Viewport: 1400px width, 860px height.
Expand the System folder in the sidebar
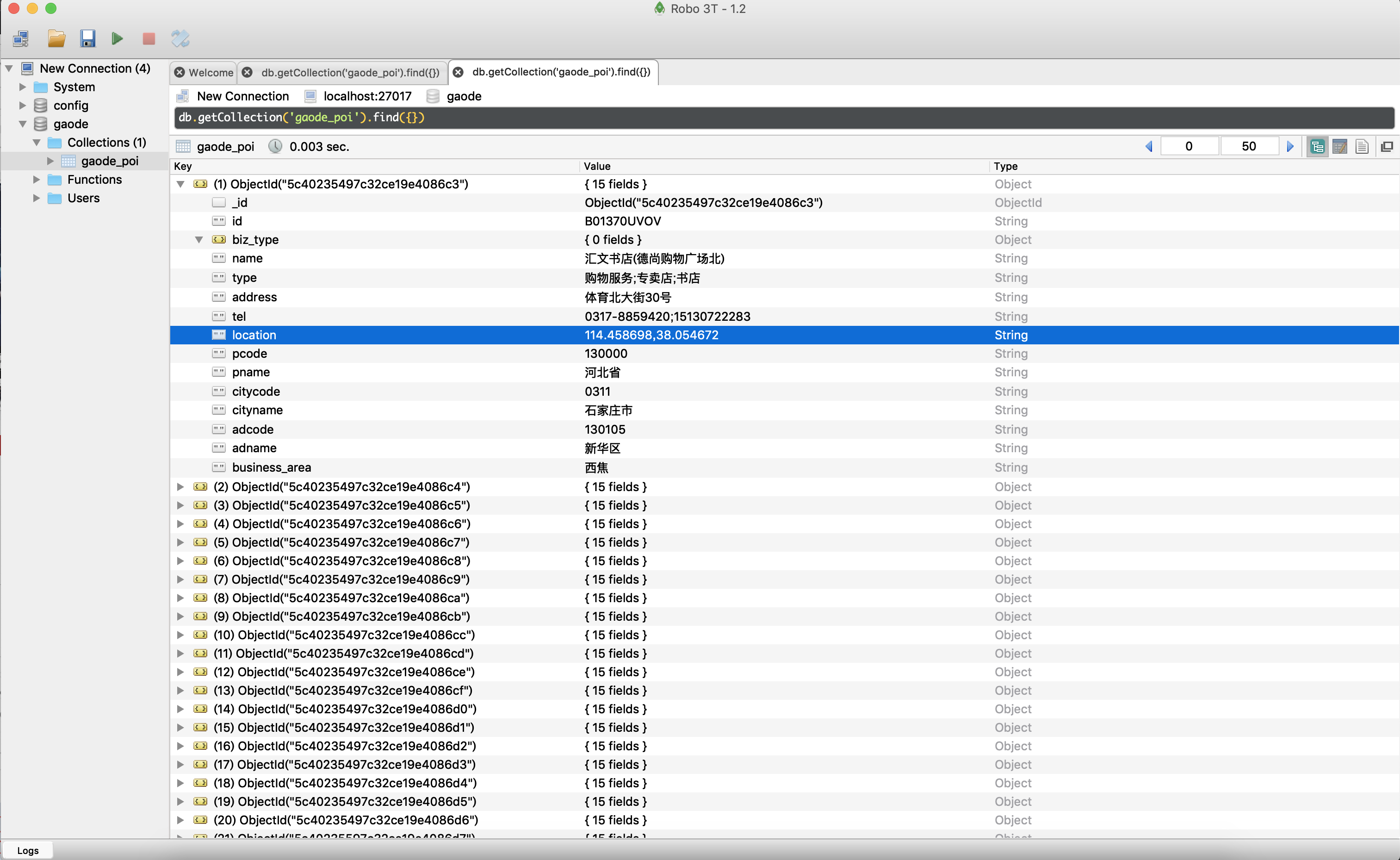(x=23, y=87)
